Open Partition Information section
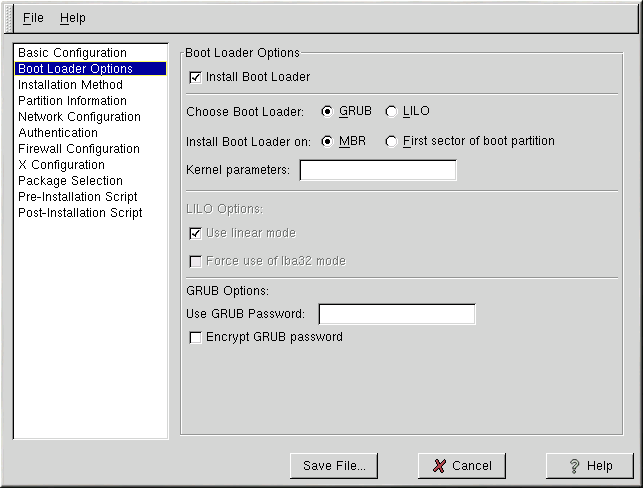Viewport: 643px width, 488px height. click(x=72, y=101)
